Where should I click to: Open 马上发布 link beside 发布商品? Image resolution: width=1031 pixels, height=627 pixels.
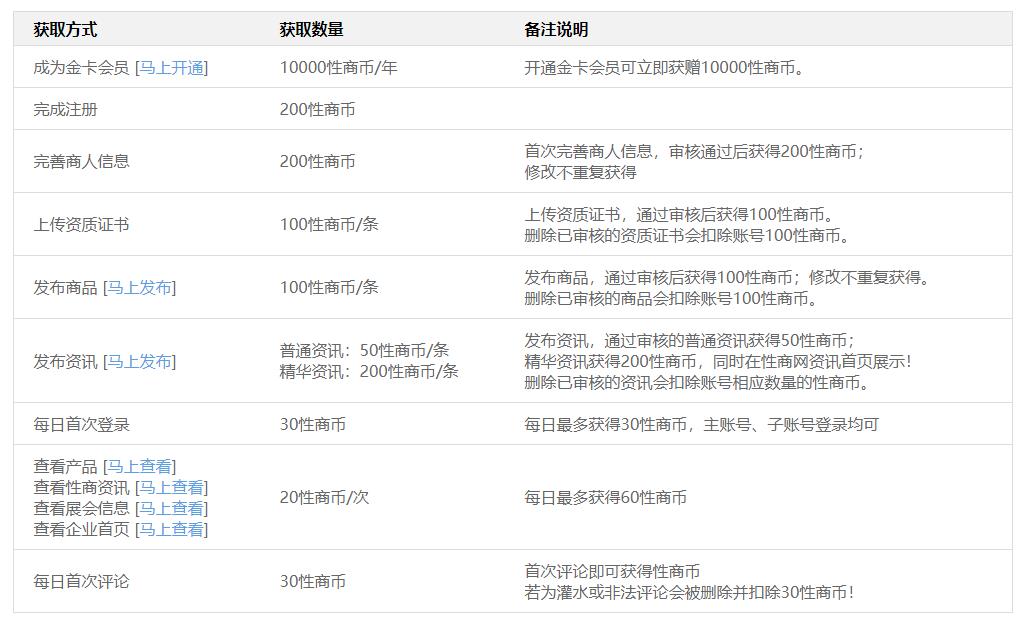[139, 288]
